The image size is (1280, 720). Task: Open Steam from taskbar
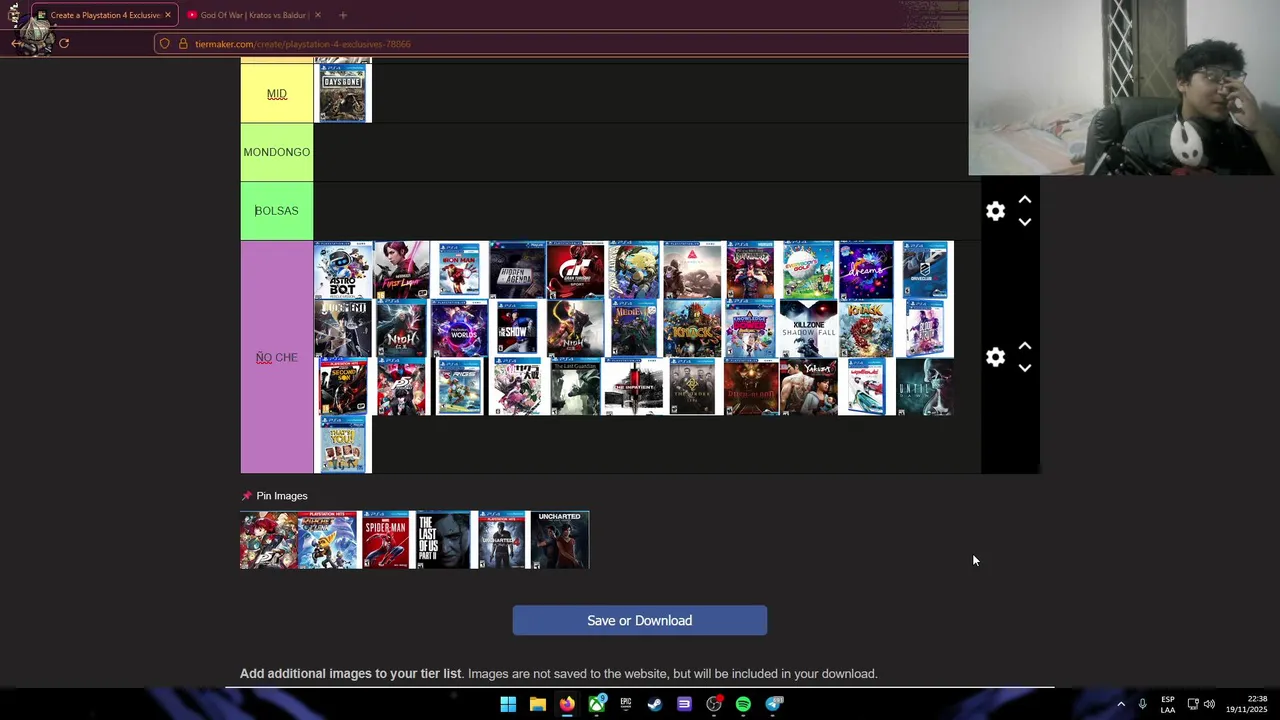click(x=655, y=704)
